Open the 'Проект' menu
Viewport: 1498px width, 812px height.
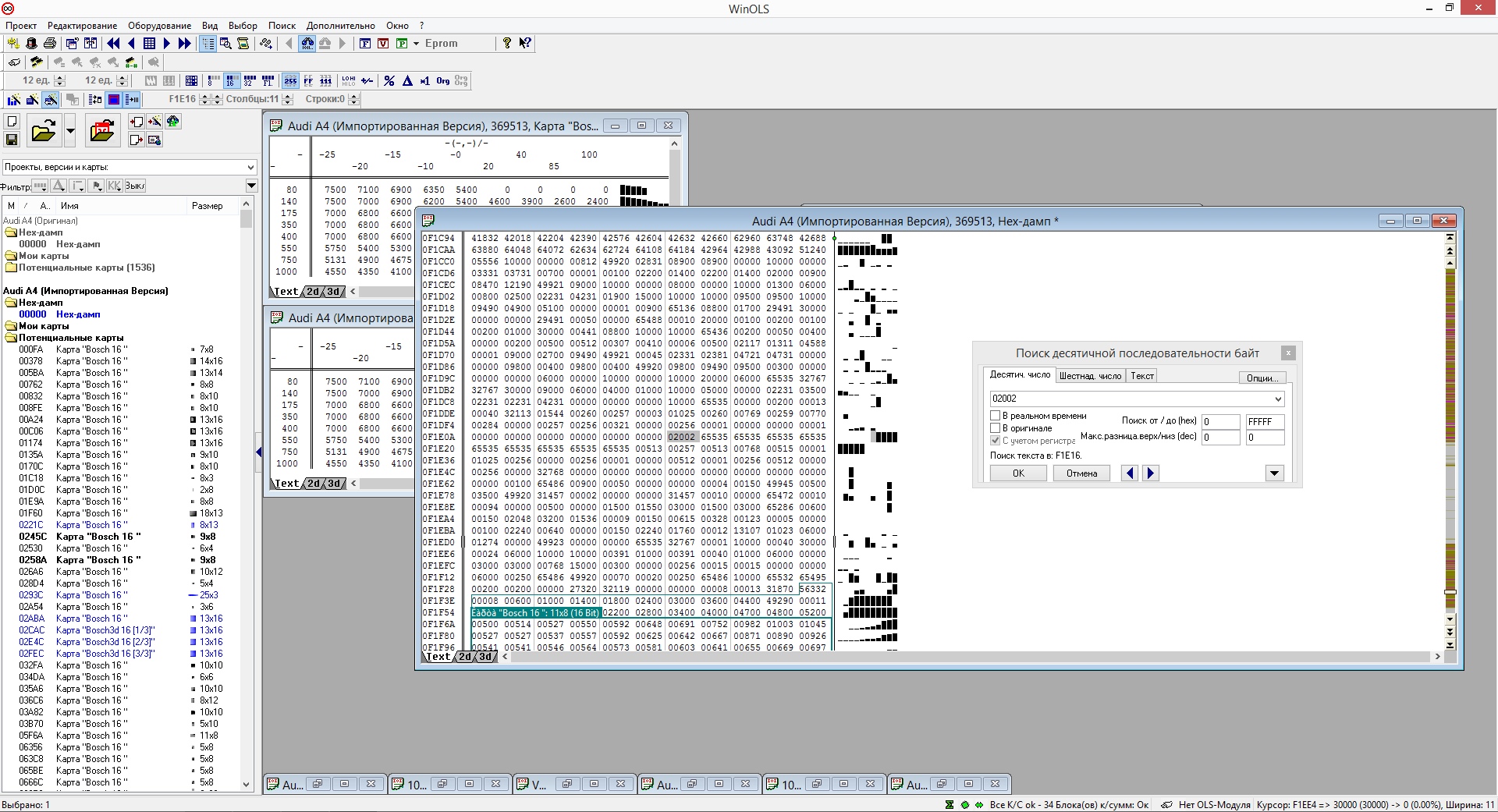tap(21, 26)
